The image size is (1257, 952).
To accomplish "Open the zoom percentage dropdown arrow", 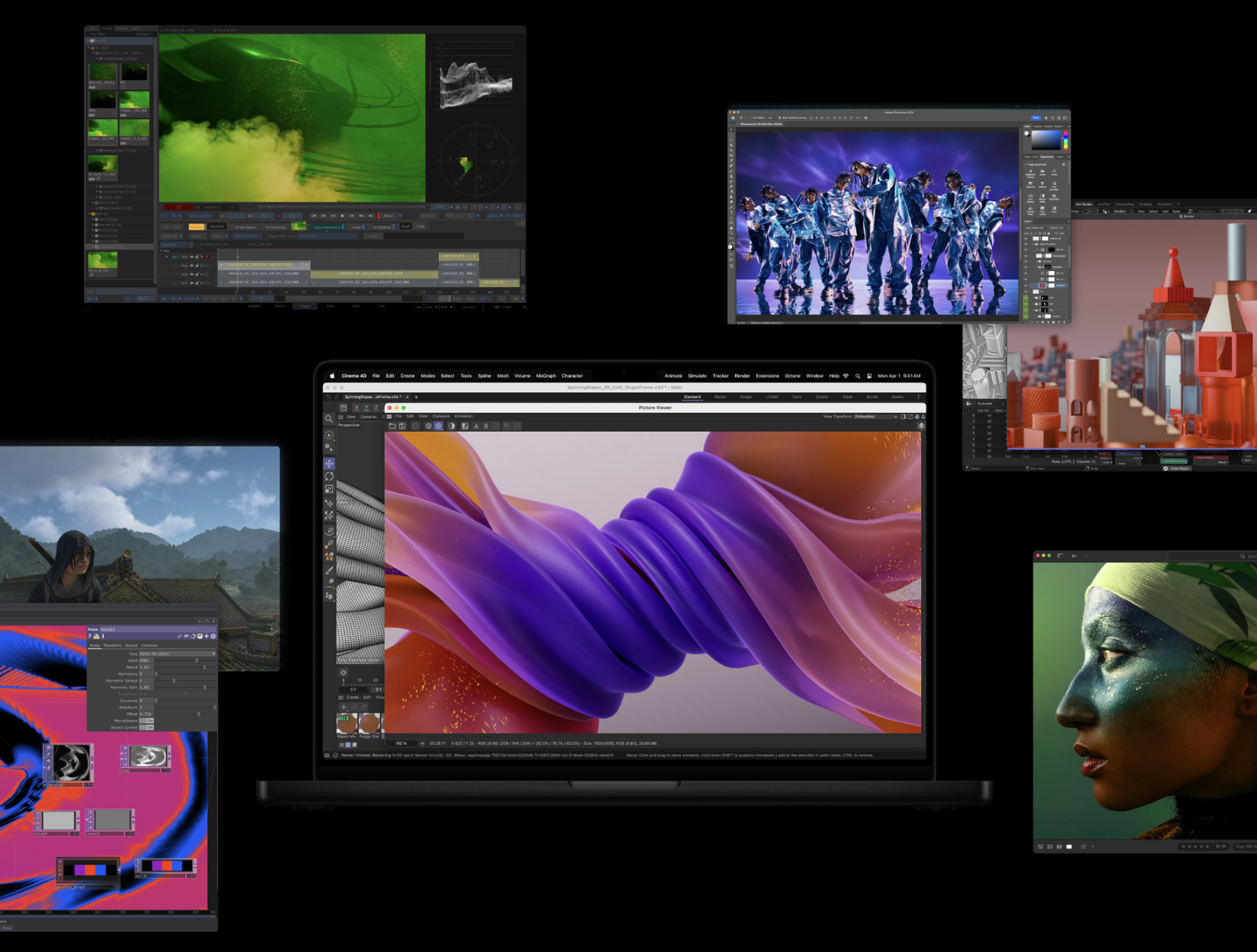I will (422, 743).
